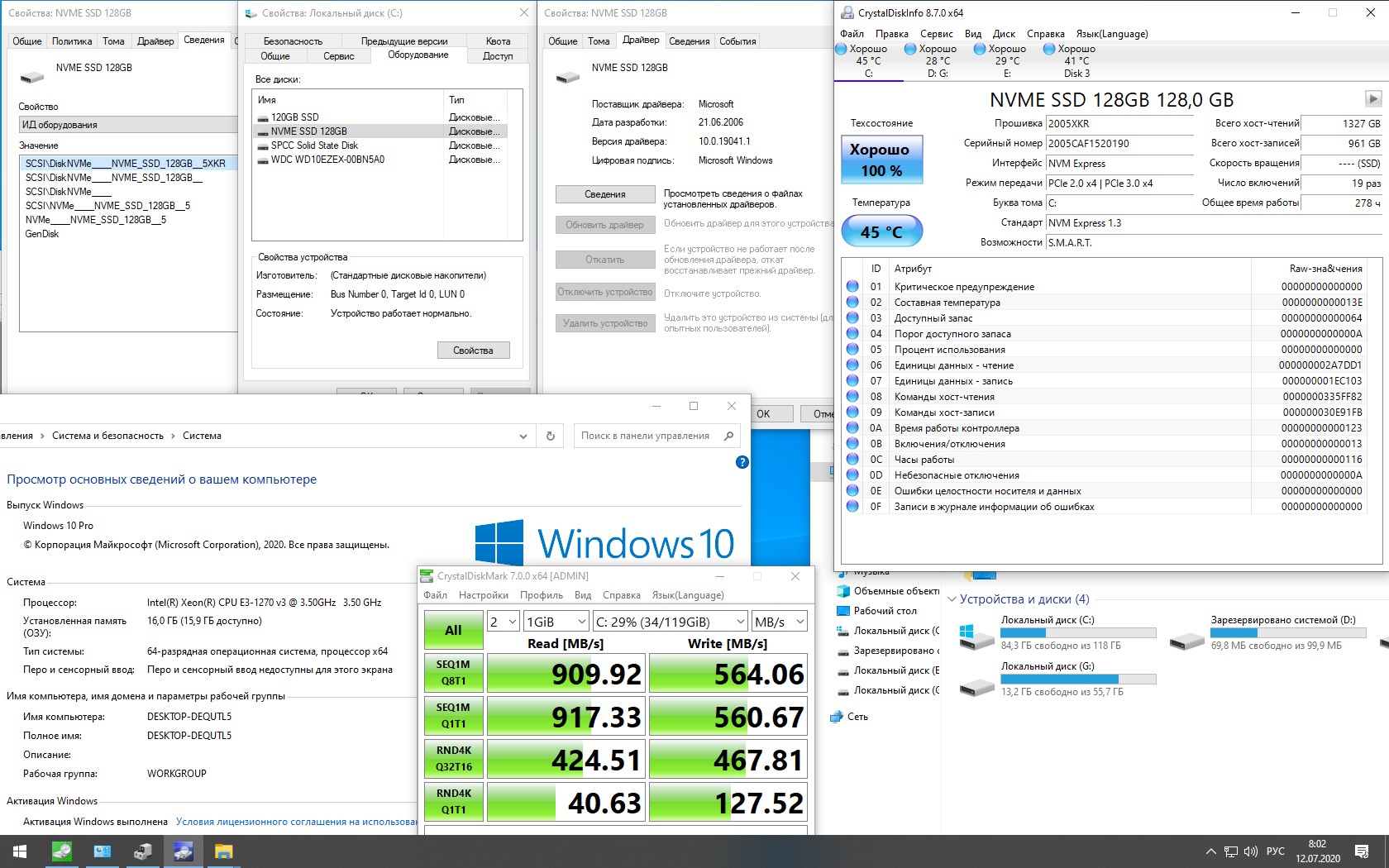Image resolution: width=1389 pixels, height=868 pixels.
Task: Click the C: drive usage bar in Explorer
Action: [x=1078, y=633]
